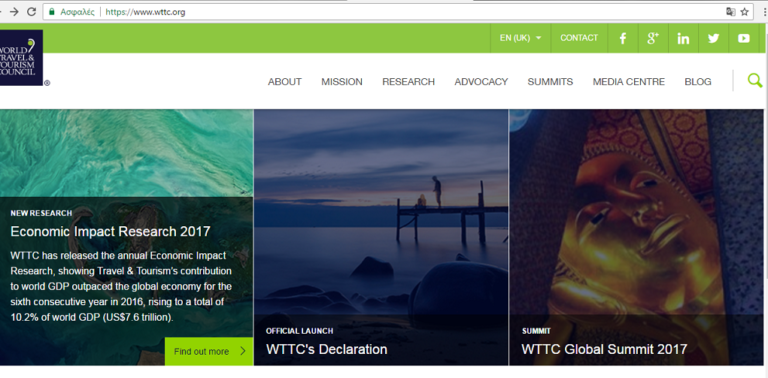Open the RESEARCH menu
This screenshot has height=378, width=768.
click(x=408, y=82)
